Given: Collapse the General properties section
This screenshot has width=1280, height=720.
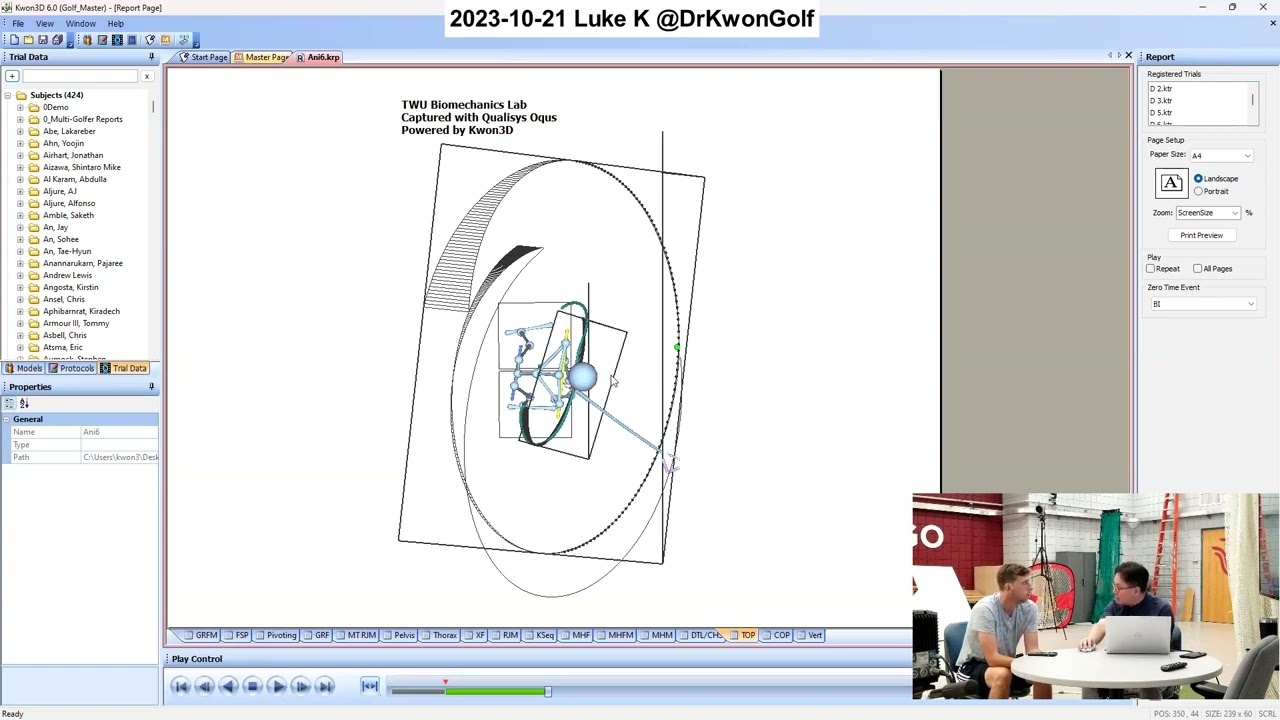Looking at the screenshot, I should pyautogui.click(x=8, y=419).
